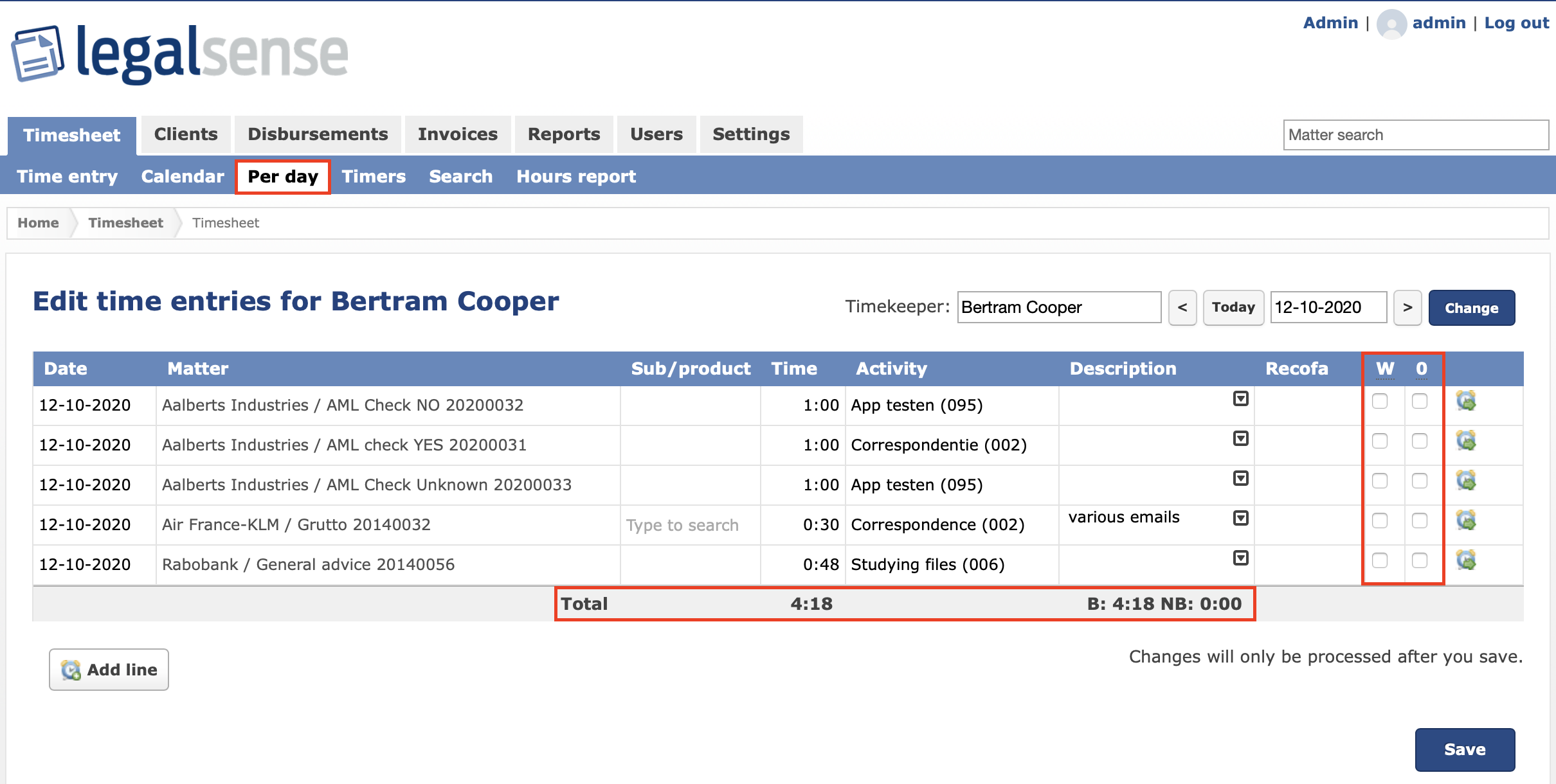Click the Save button
Screen dimensions: 1556x784
1465,749
